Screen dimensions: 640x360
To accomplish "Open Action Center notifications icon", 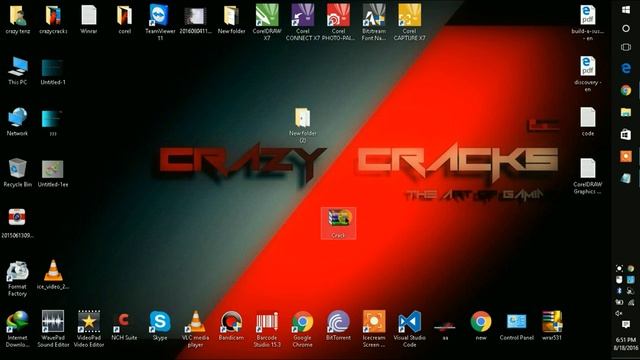I will point(626,324).
